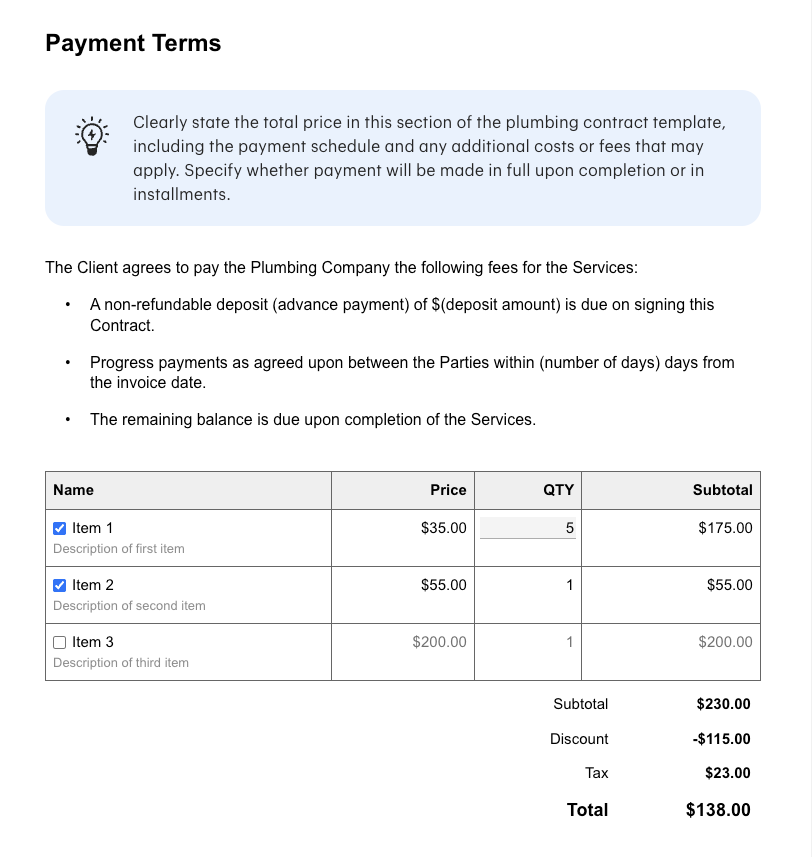Image resolution: width=812 pixels, height=857 pixels.
Task: Uncheck the Item 1 checkbox
Action: click(x=59, y=528)
